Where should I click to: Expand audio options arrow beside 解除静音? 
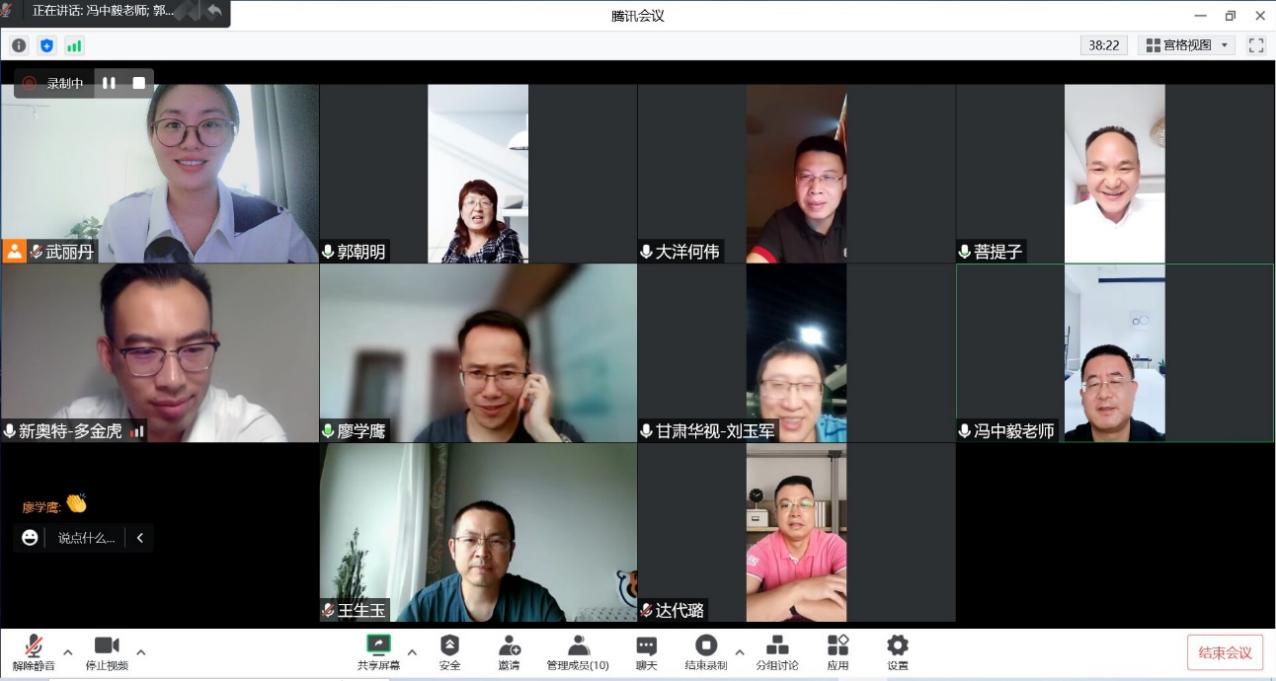tap(68, 652)
